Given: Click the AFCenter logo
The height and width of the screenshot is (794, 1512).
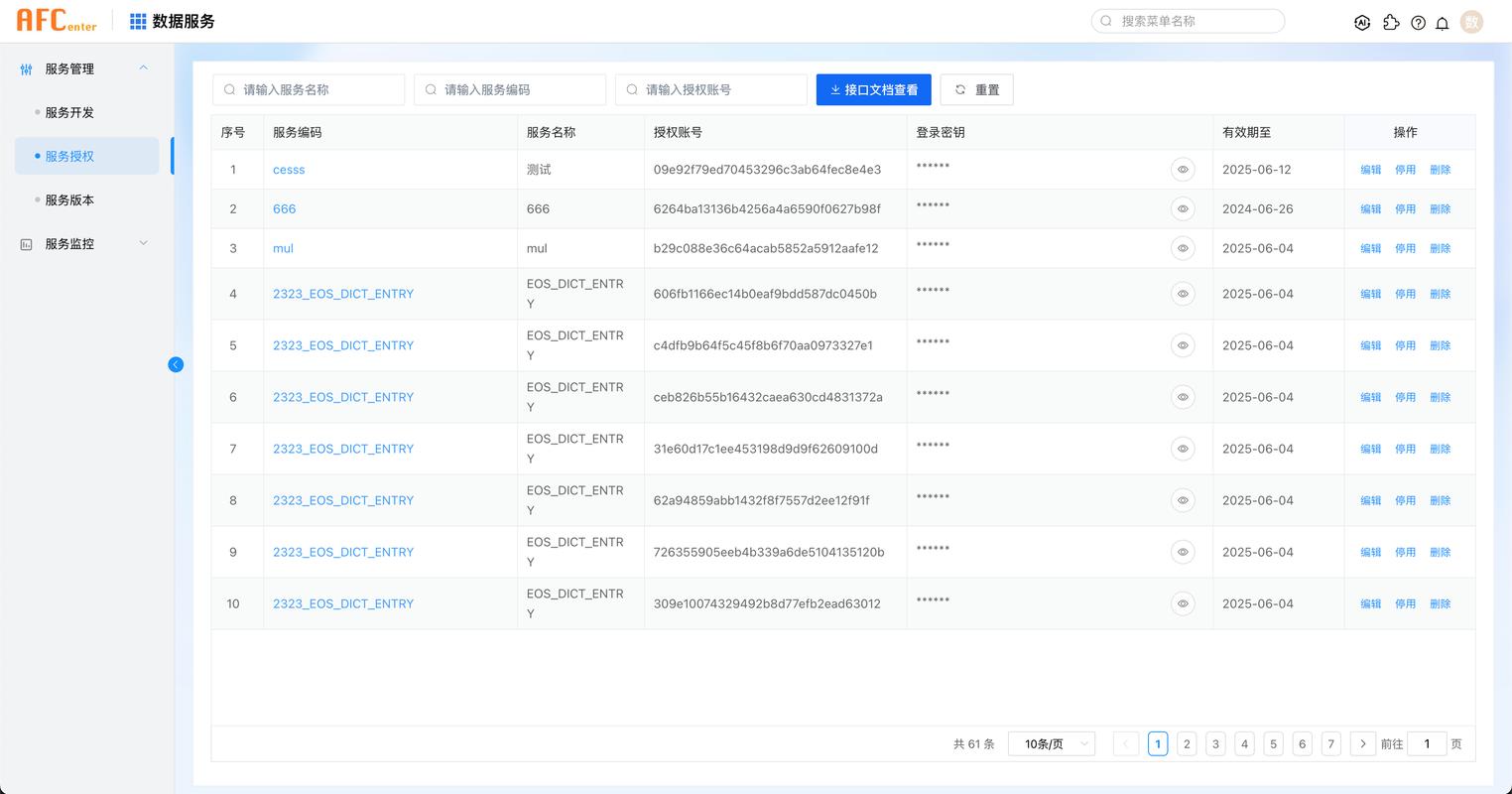Looking at the screenshot, I should [57, 20].
